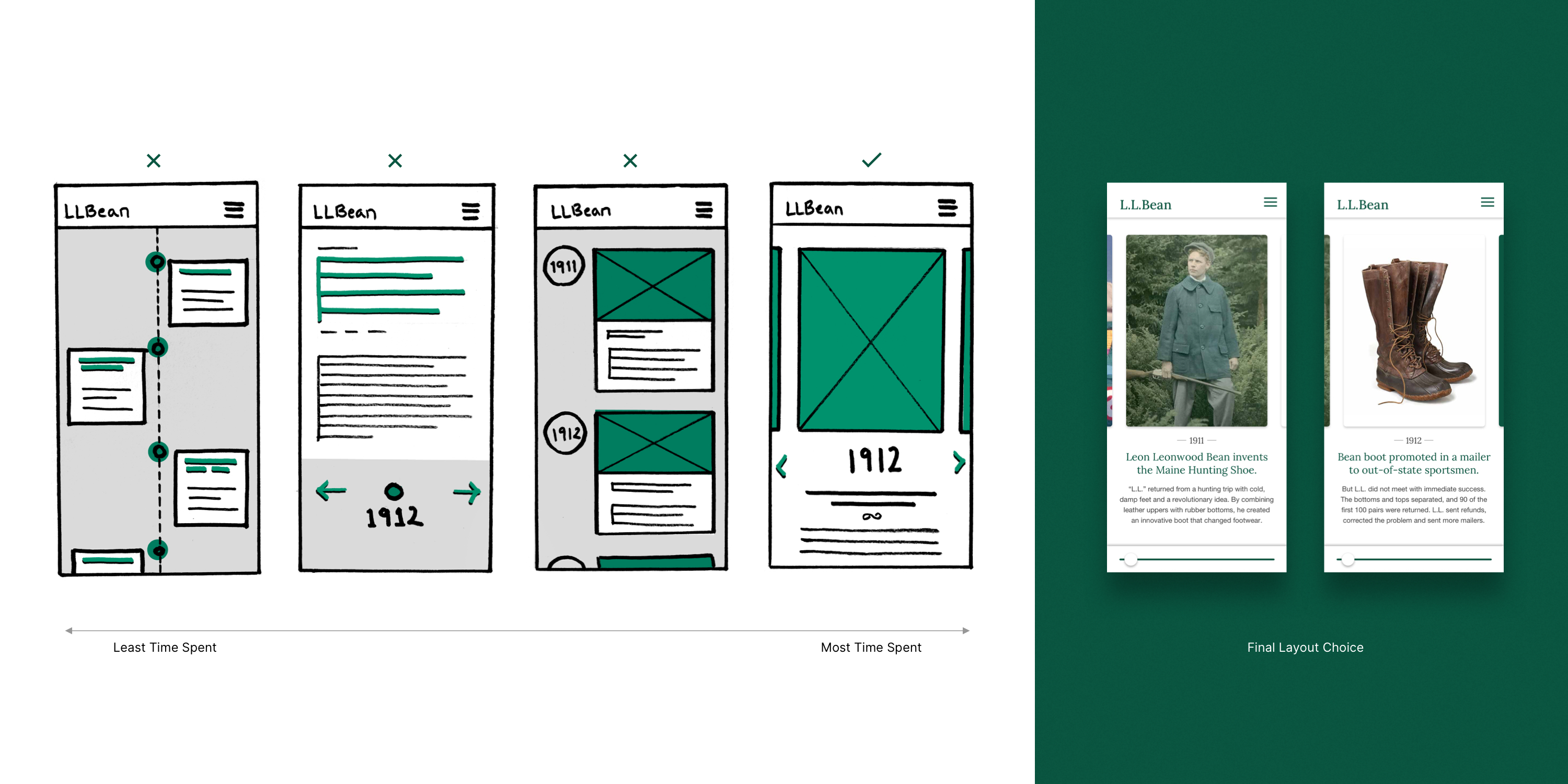Click the X rejection icon on first wireframe

tap(156, 161)
